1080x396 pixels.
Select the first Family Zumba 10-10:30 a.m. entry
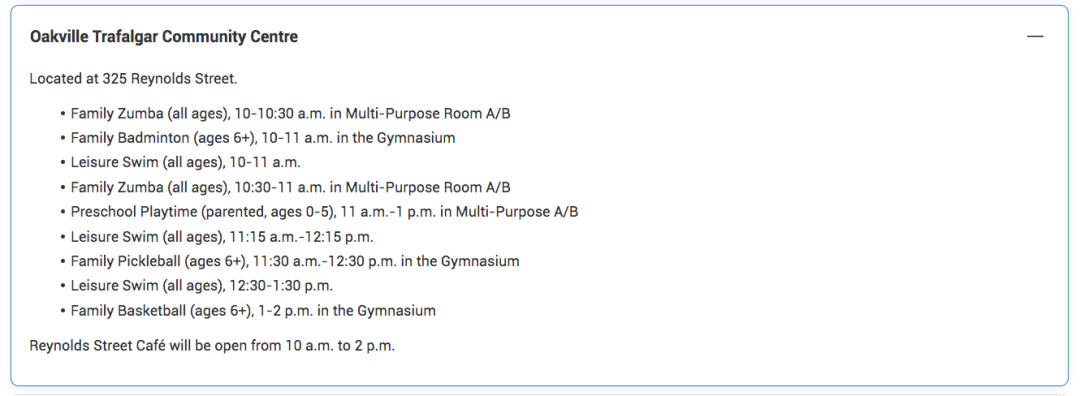tap(291, 113)
